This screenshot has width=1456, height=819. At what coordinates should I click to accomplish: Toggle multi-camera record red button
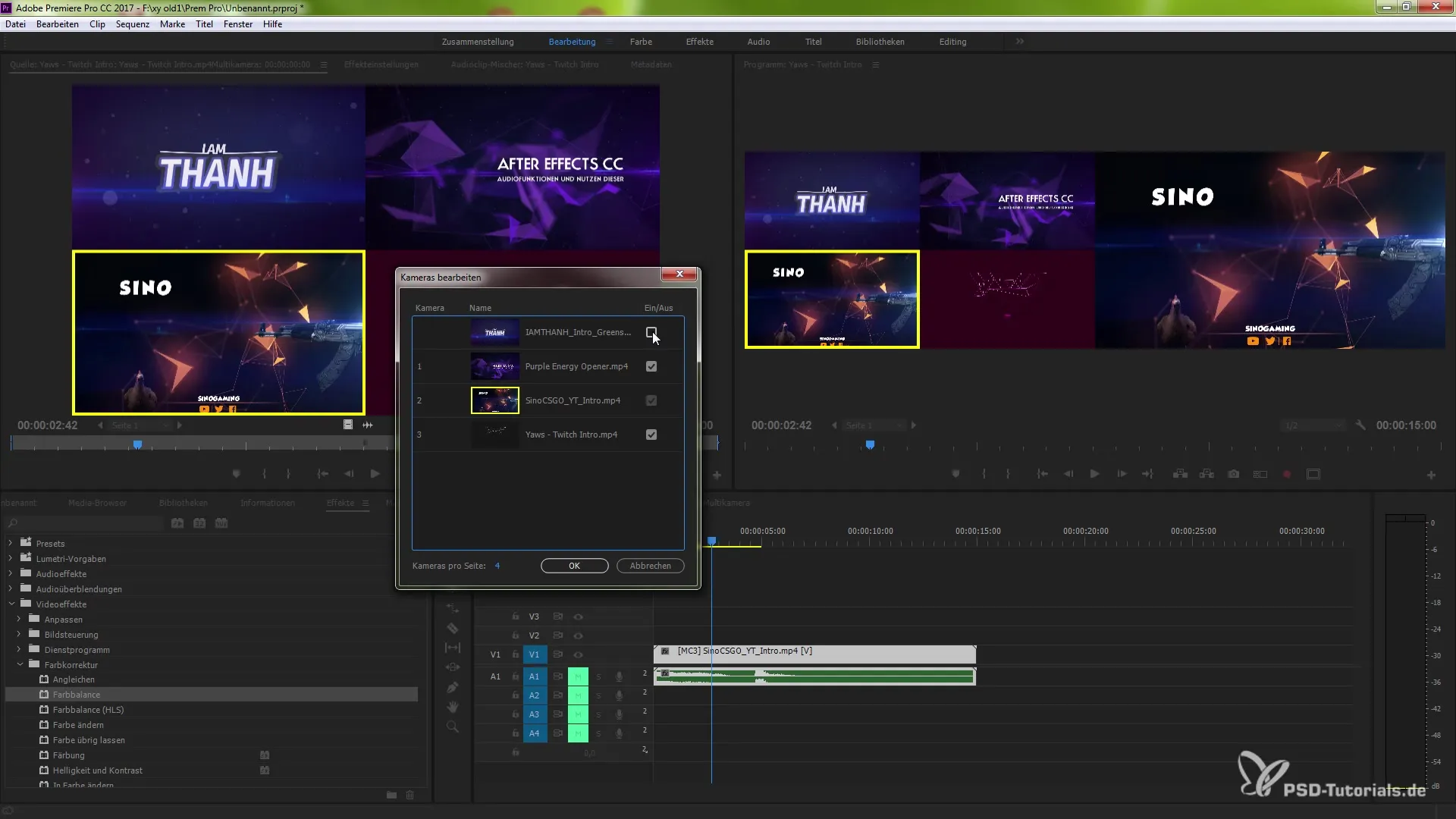pyautogui.click(x=1287, y=474)
